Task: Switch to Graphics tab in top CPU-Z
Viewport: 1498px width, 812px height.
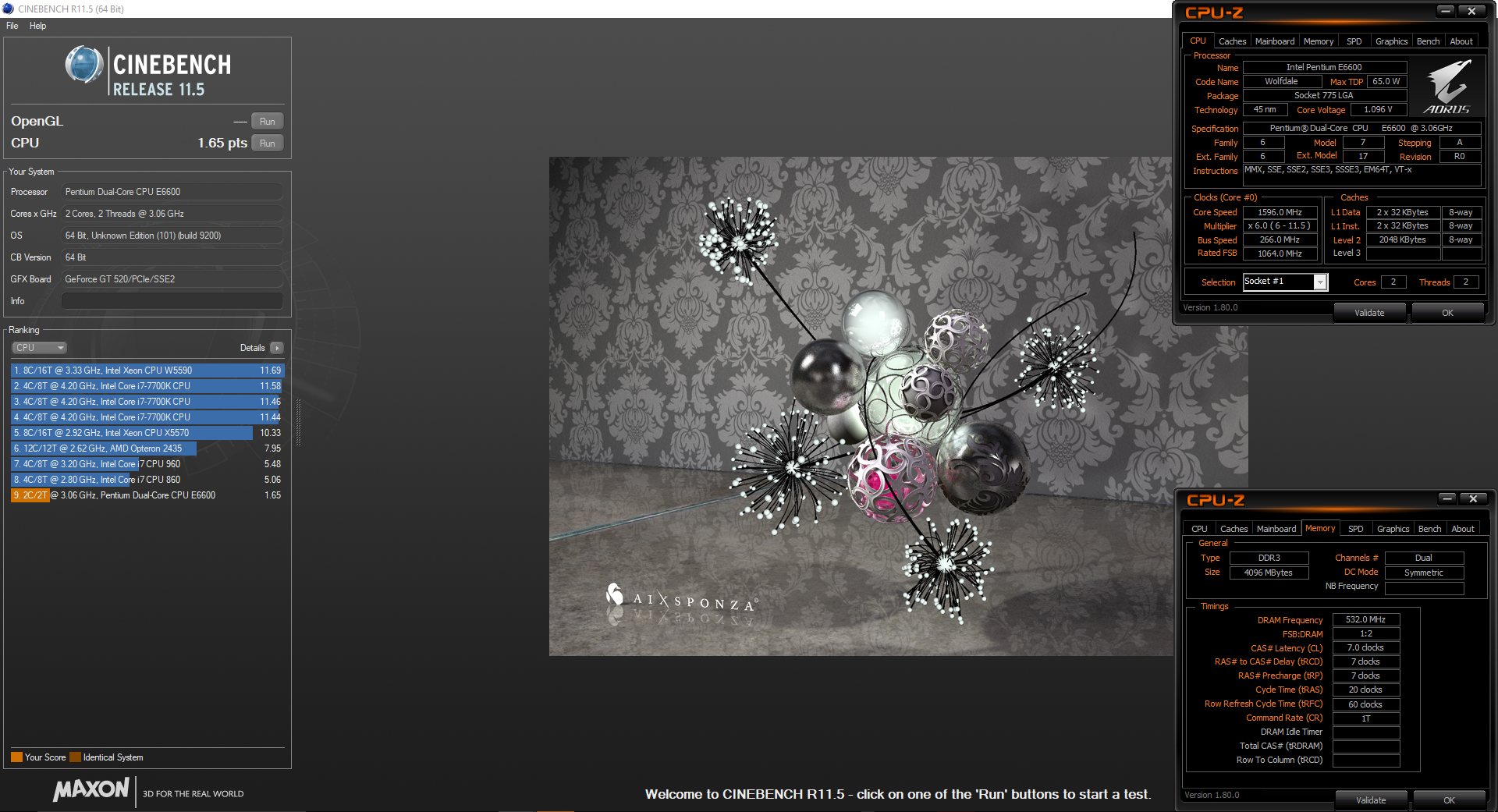Action: point(1391,41)
